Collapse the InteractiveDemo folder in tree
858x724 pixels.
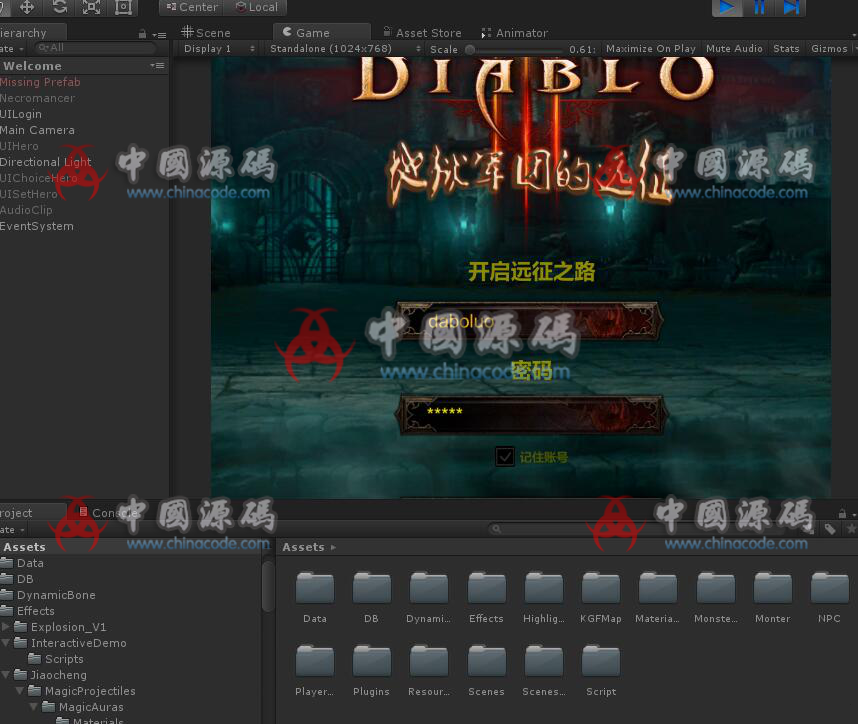coord(5,642)
